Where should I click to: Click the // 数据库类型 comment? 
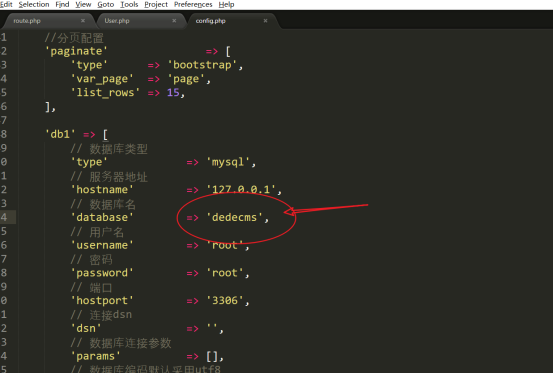(109, 149)
